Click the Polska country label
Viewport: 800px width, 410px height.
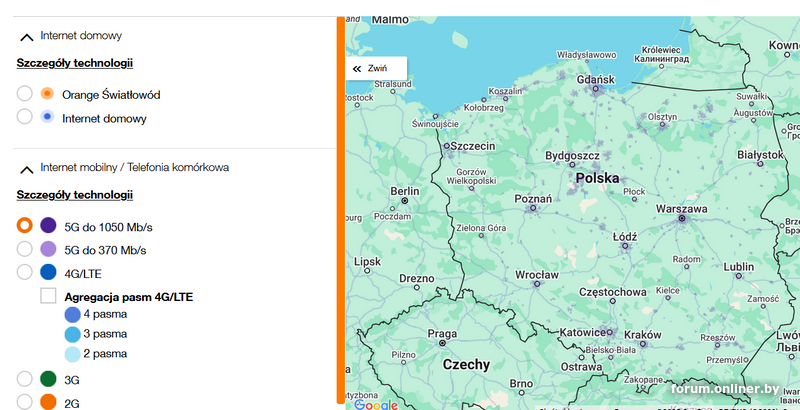pyautogui.click(x=597, y=178)
